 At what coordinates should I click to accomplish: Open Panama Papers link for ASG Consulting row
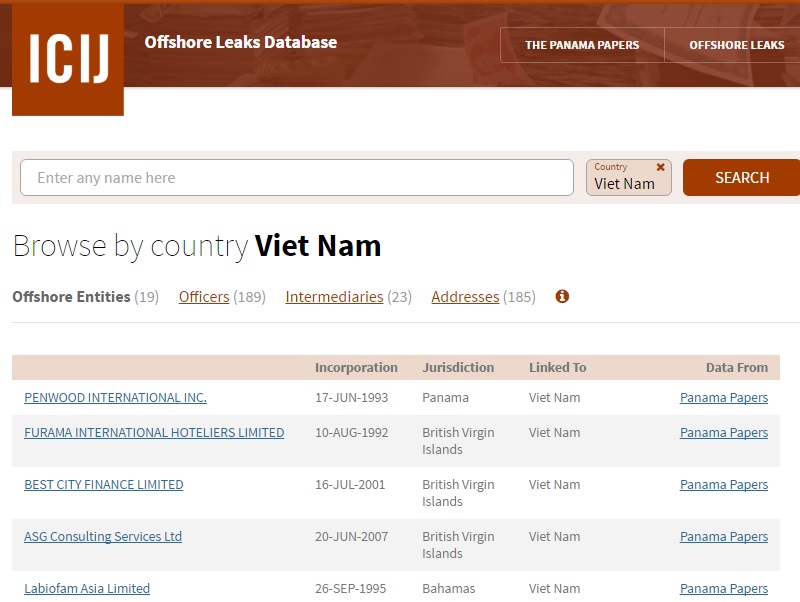pyautogui.click(x=723, y=537)
